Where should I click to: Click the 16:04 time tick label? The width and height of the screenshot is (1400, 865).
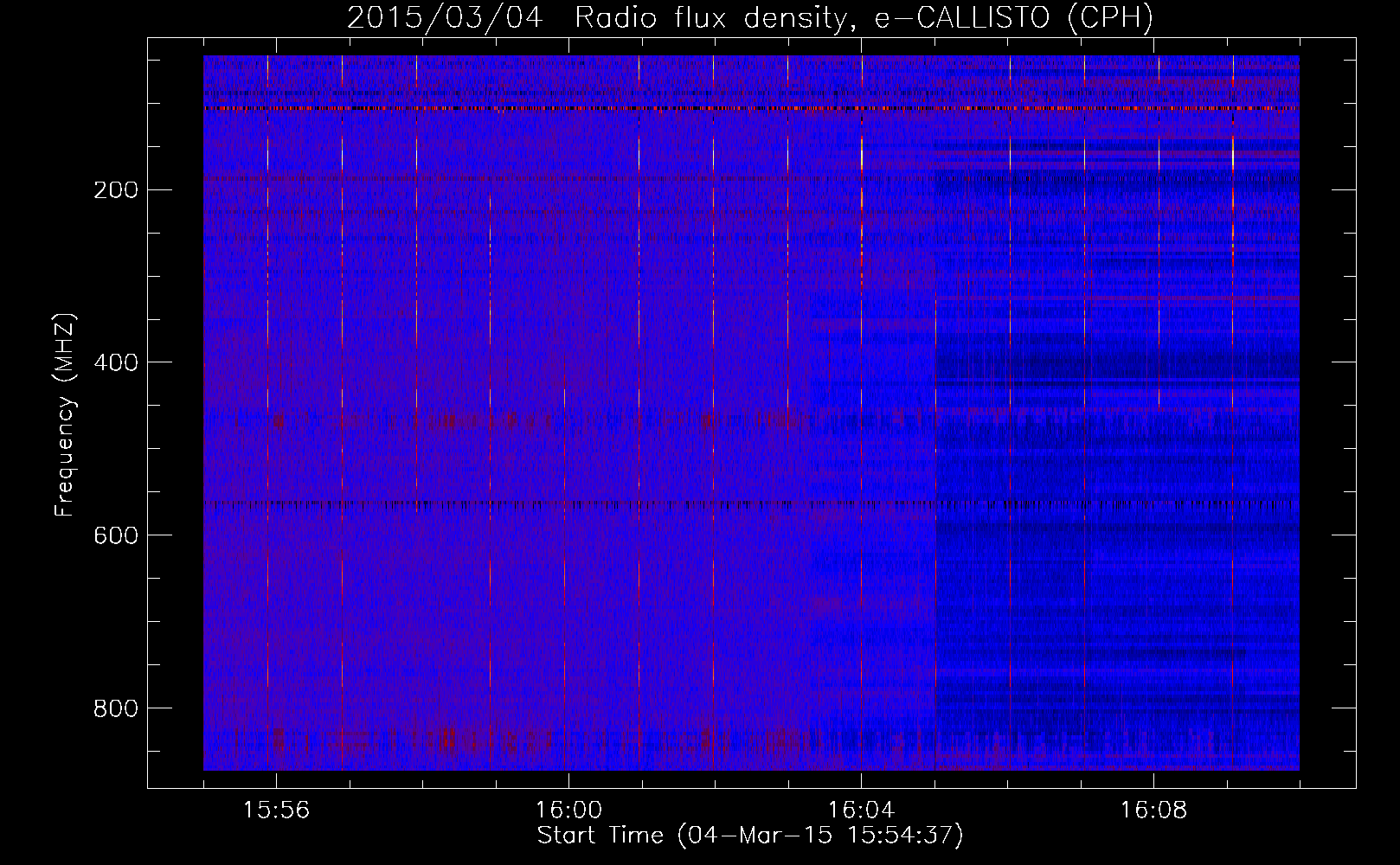pos(861,811)
